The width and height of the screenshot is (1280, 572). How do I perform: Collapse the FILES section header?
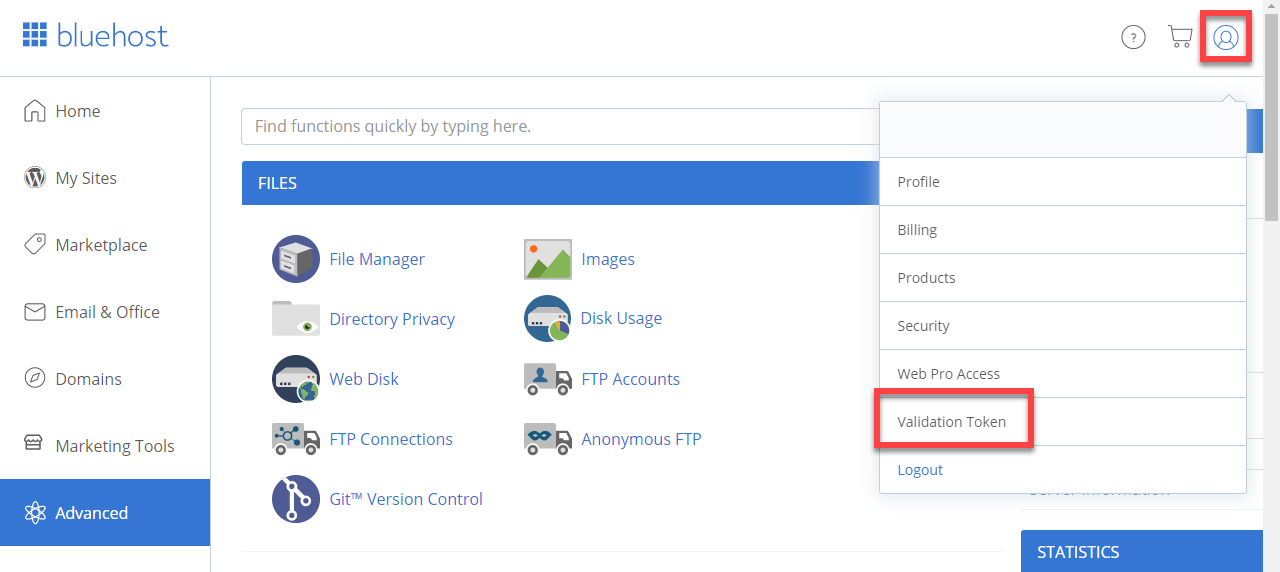(560, 183)
